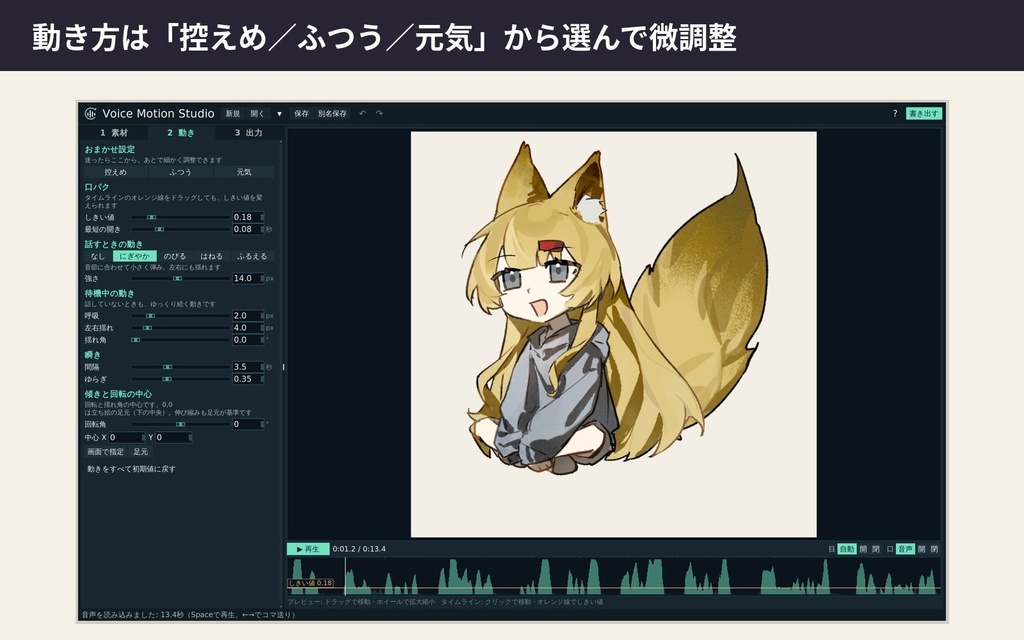1024x640 pixels.
Task: Click the 左右揺れ slider handle
Action: coord(148,328)
